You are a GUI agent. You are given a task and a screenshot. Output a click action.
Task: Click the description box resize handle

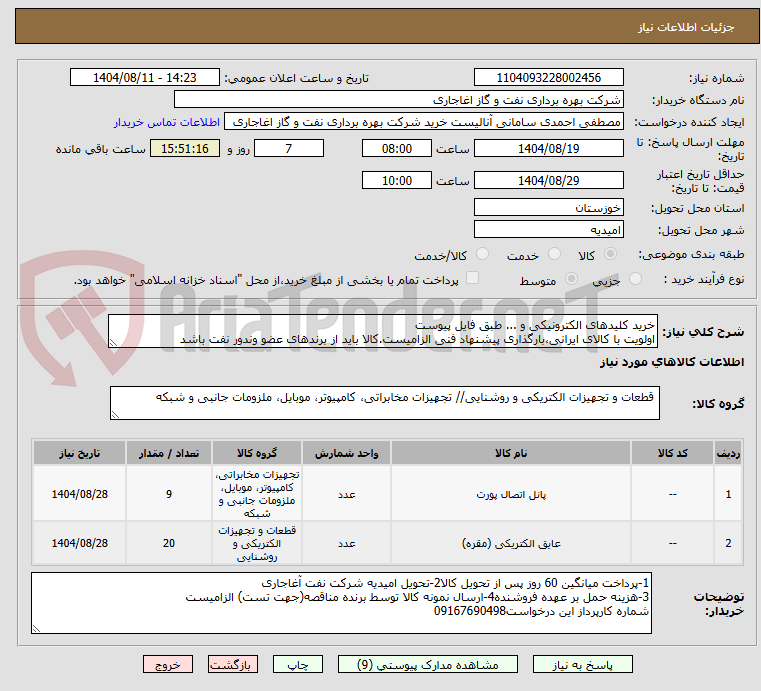pos(113,343)
